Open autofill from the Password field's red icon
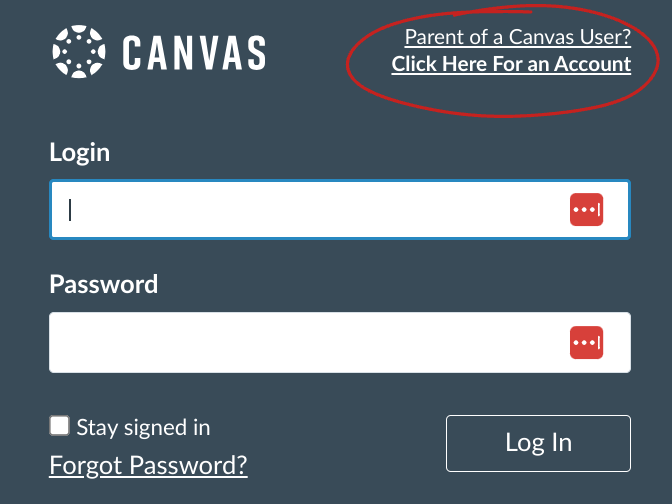Viewport: 672px width, 504px height. pos(586,343)
